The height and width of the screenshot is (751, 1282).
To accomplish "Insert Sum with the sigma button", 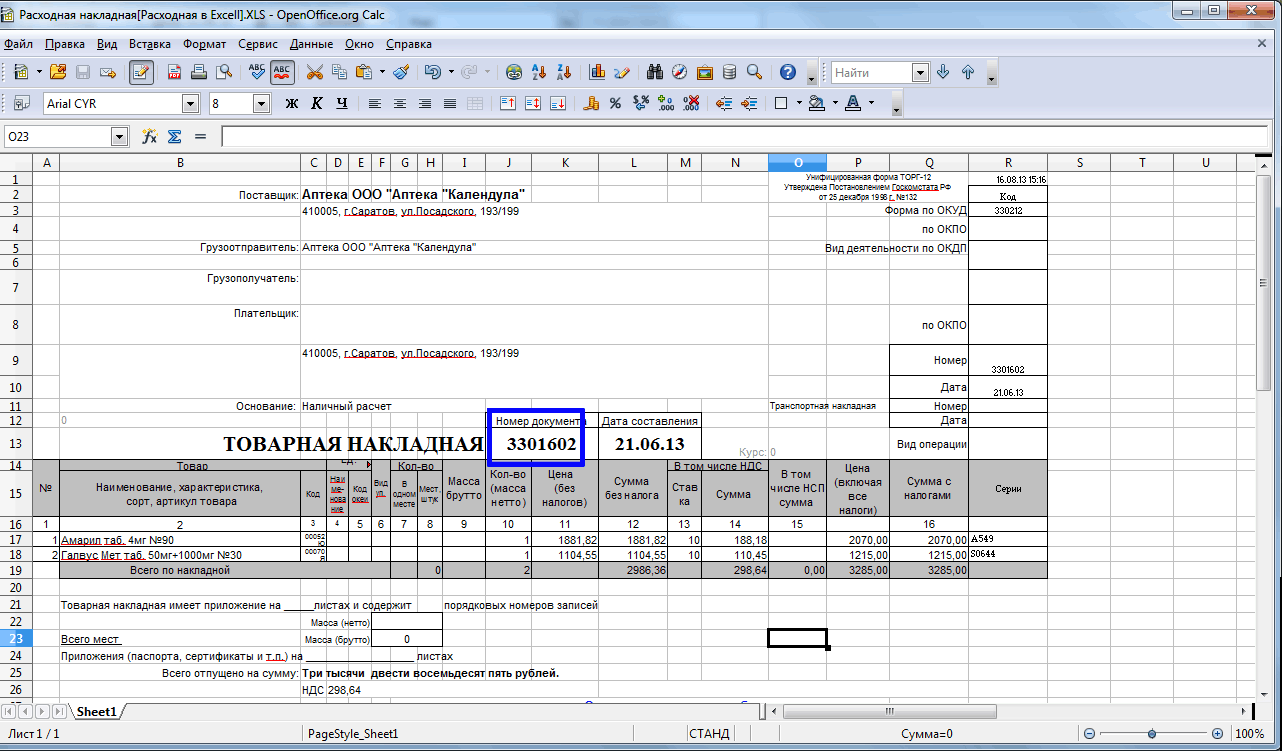I will 175,136.
